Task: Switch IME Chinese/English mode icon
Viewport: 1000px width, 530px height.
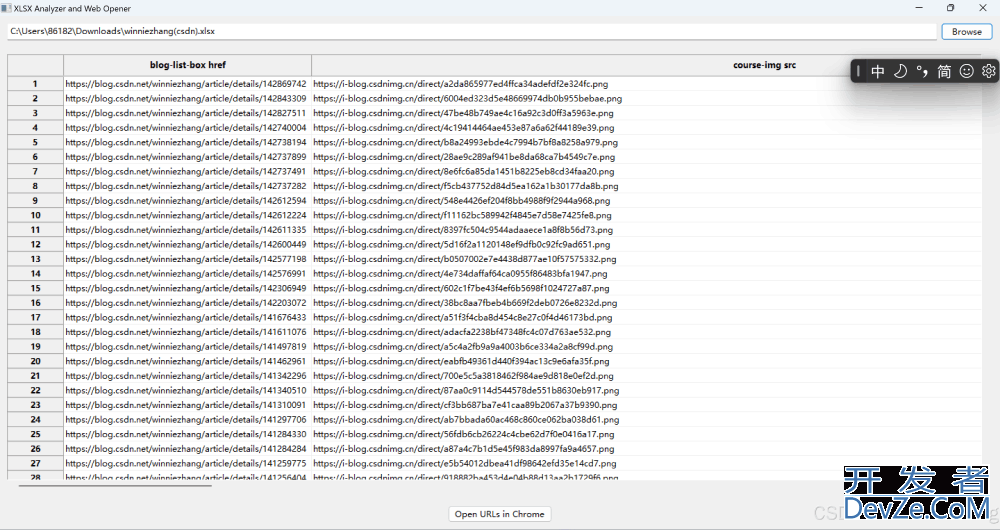Action: [878, 71]
